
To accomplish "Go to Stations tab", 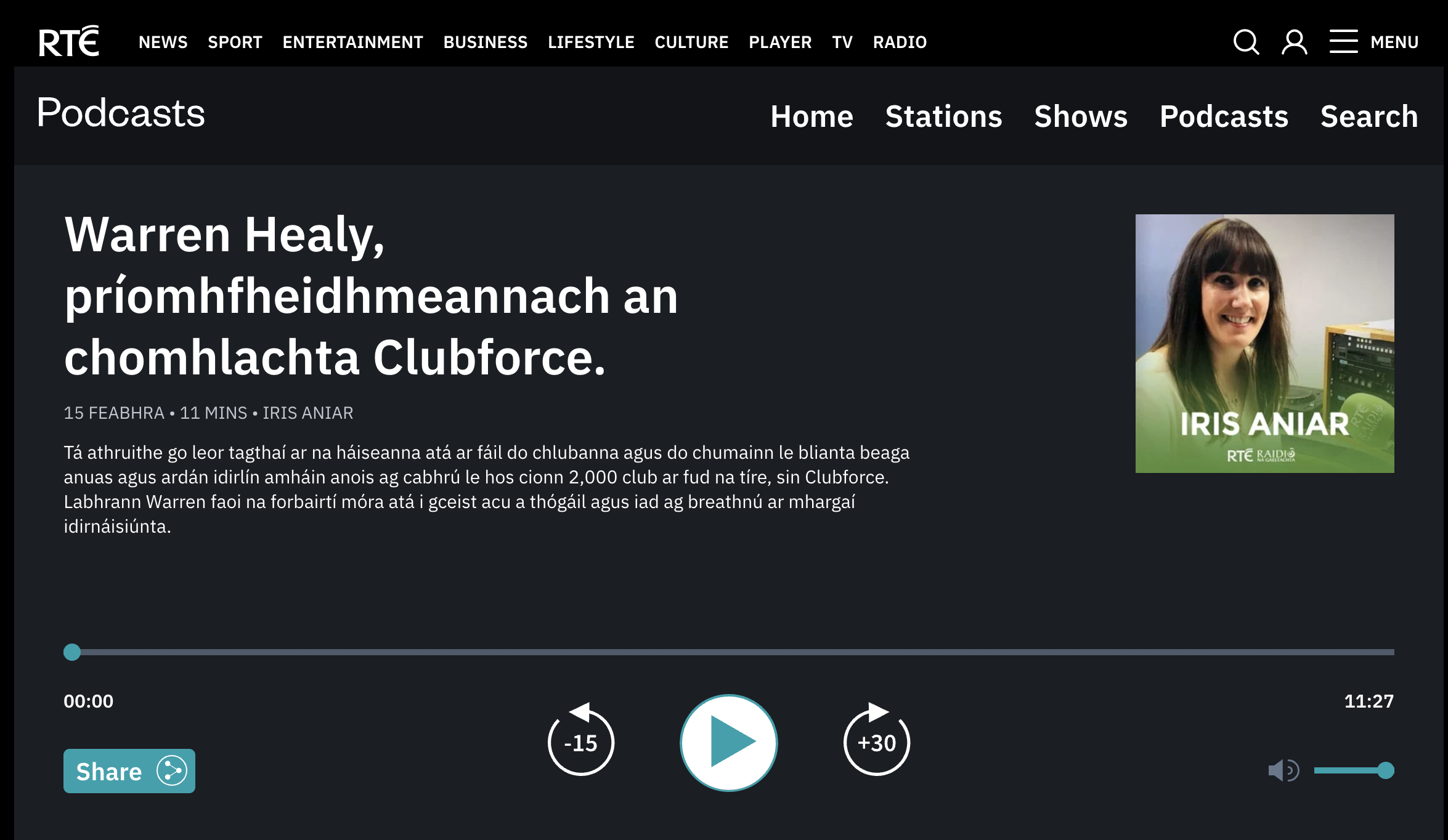I will coord(943,116).
